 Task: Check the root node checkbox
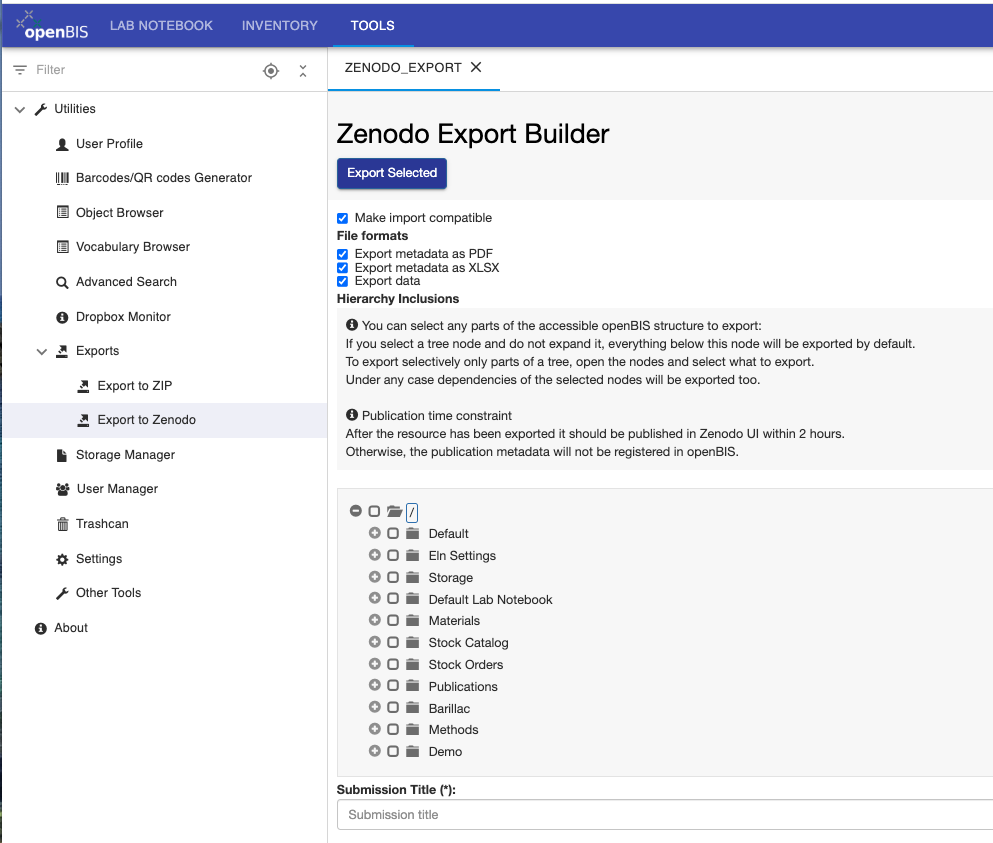[x=374, y=511]
